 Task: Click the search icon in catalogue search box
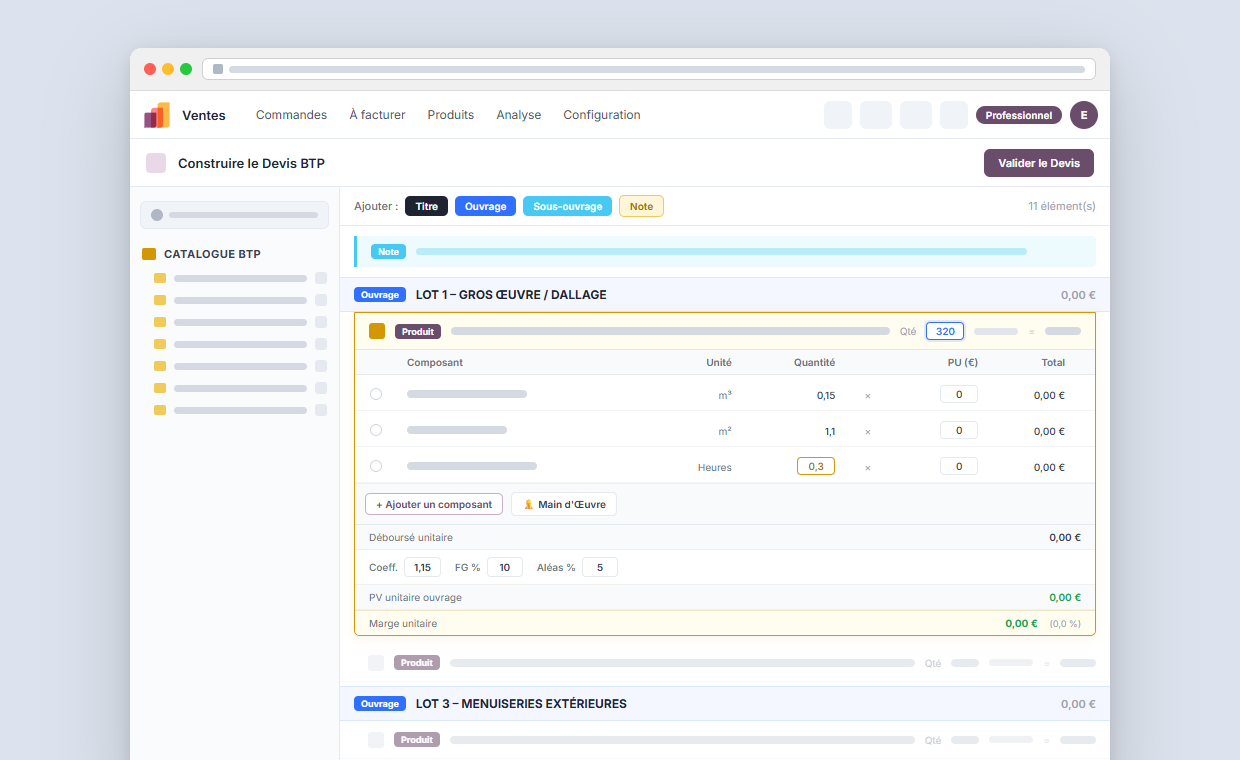(157, 215)
